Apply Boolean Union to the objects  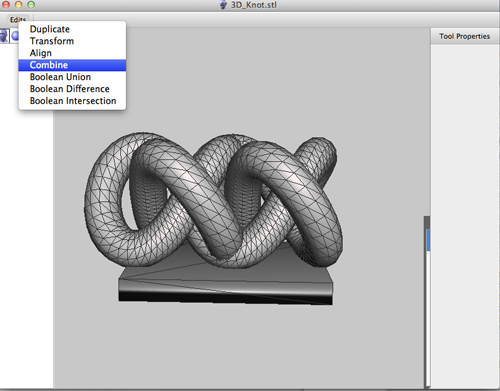[x=72, y=77]
